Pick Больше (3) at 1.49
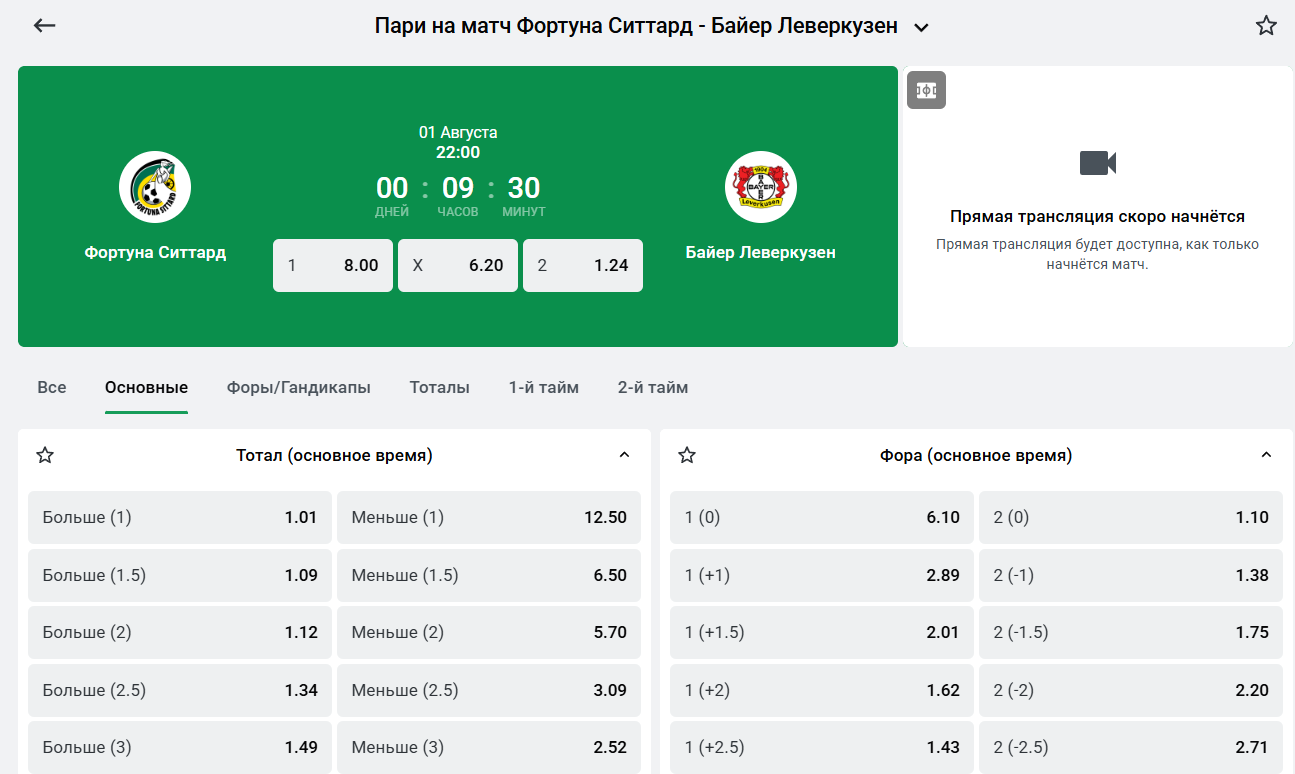Screen dimensions: 1295x774 point(180,747)
